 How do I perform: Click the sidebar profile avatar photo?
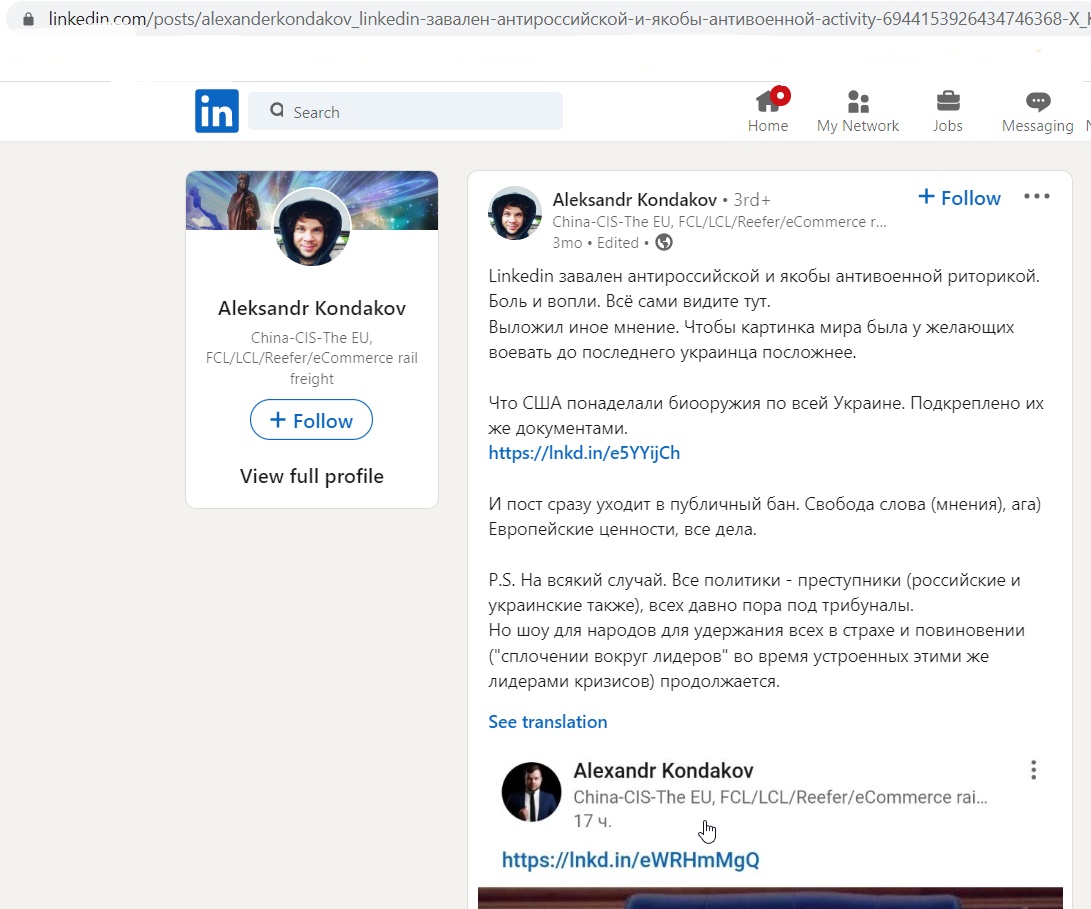click(x=311, y=227)
